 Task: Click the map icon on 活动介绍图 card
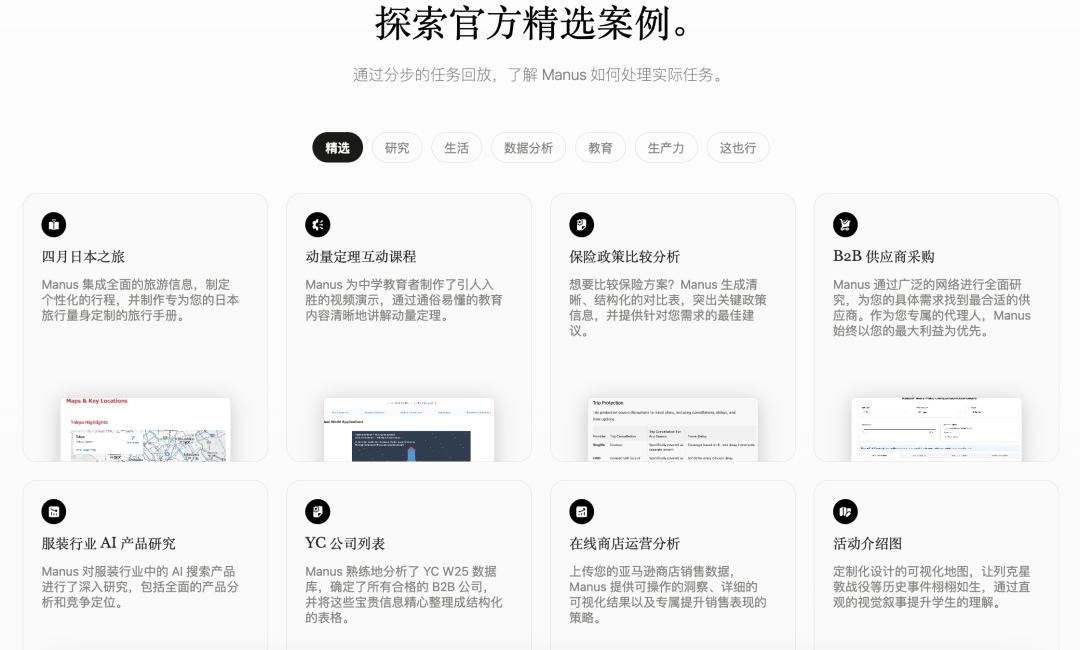(x=845, y=512)
